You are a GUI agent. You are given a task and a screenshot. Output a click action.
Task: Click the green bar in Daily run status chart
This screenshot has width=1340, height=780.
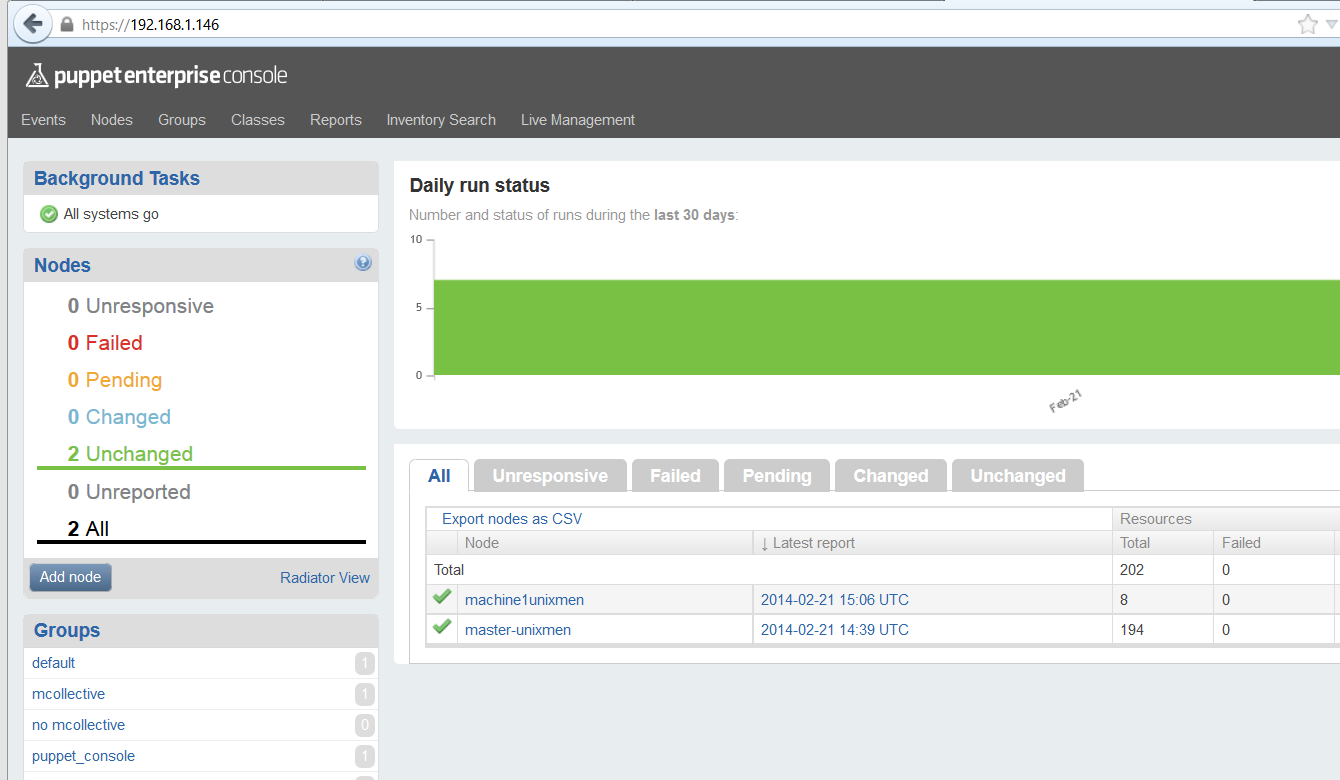886,328
